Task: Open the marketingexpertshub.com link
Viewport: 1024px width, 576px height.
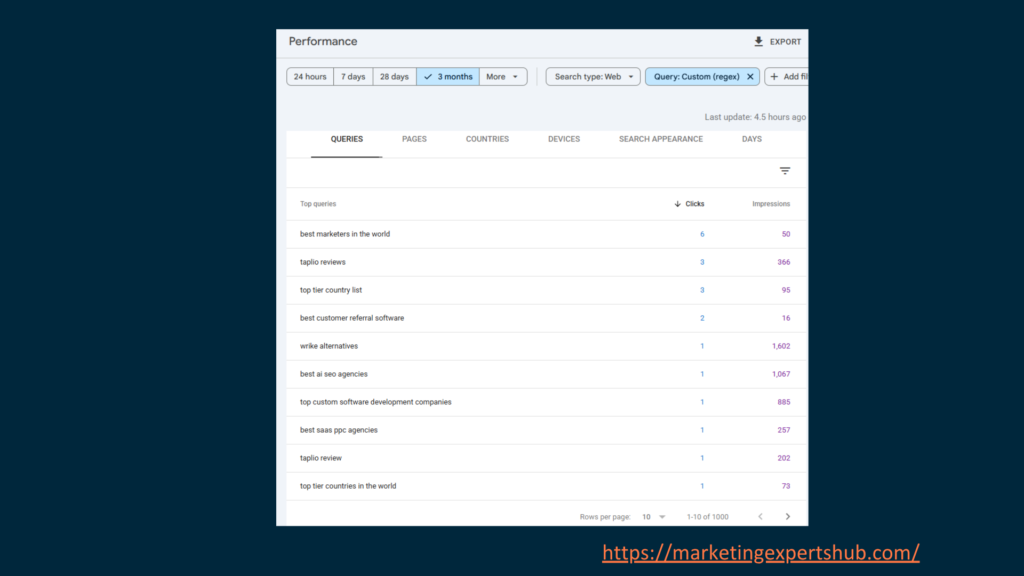Action: coord(761,552)
